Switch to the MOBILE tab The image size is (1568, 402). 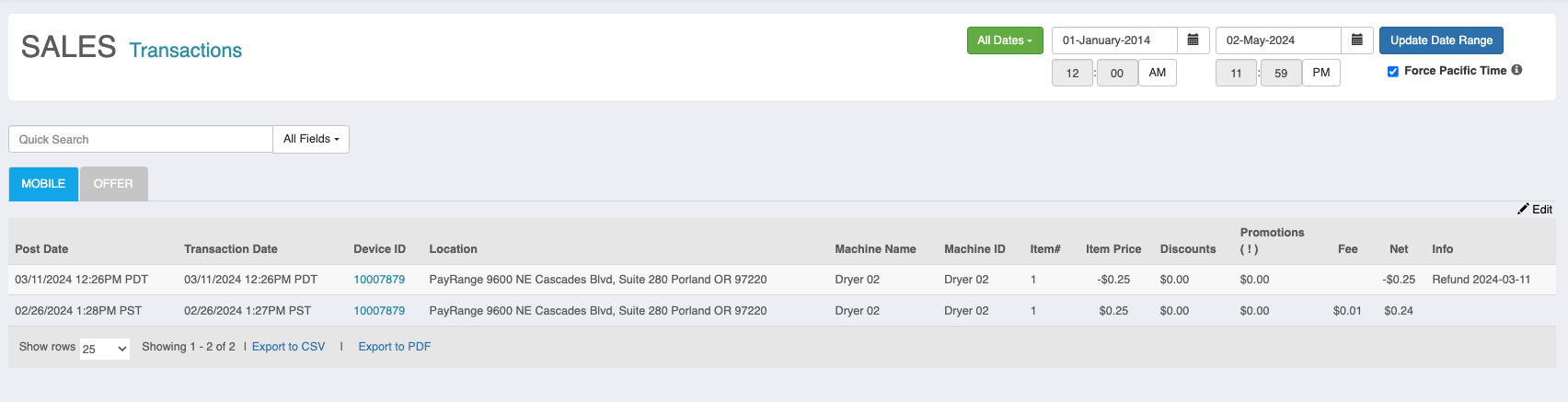[x=43, y=184]
